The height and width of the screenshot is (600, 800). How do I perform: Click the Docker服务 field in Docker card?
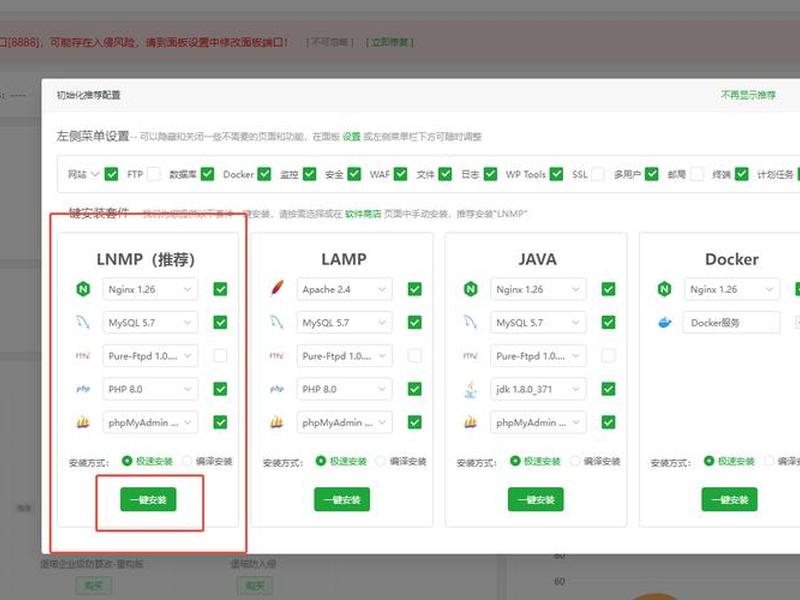tap(732, 322)
